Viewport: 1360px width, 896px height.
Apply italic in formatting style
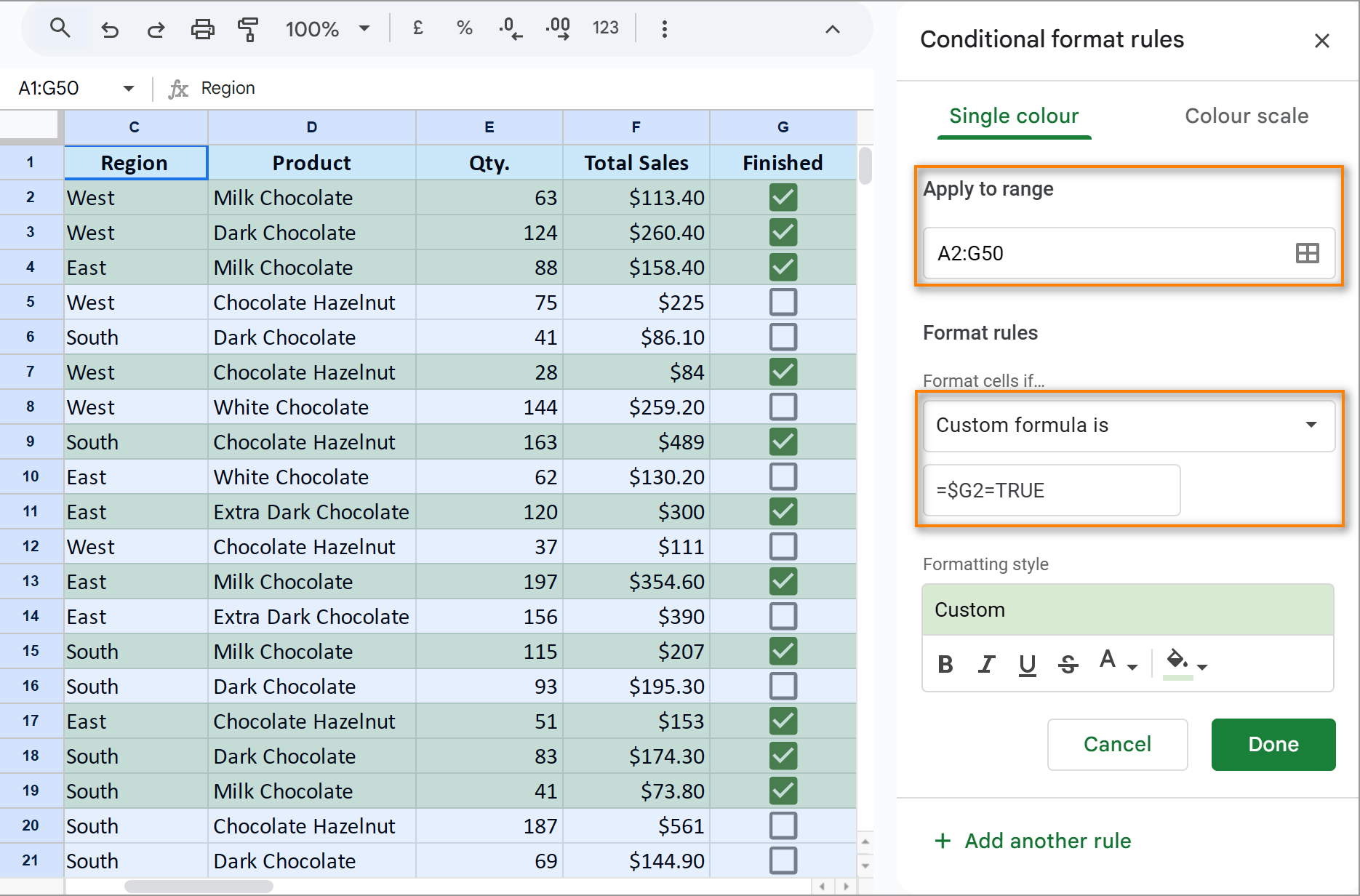tap(986, 664)
